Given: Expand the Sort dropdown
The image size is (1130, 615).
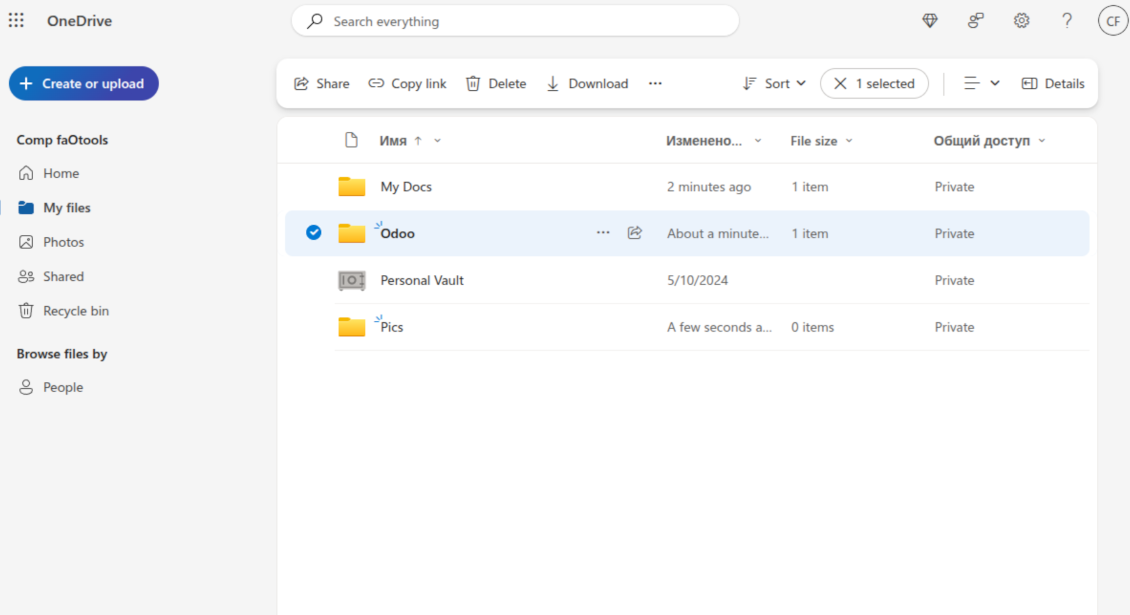Looking at the screenshot, I should click(775, 84).
